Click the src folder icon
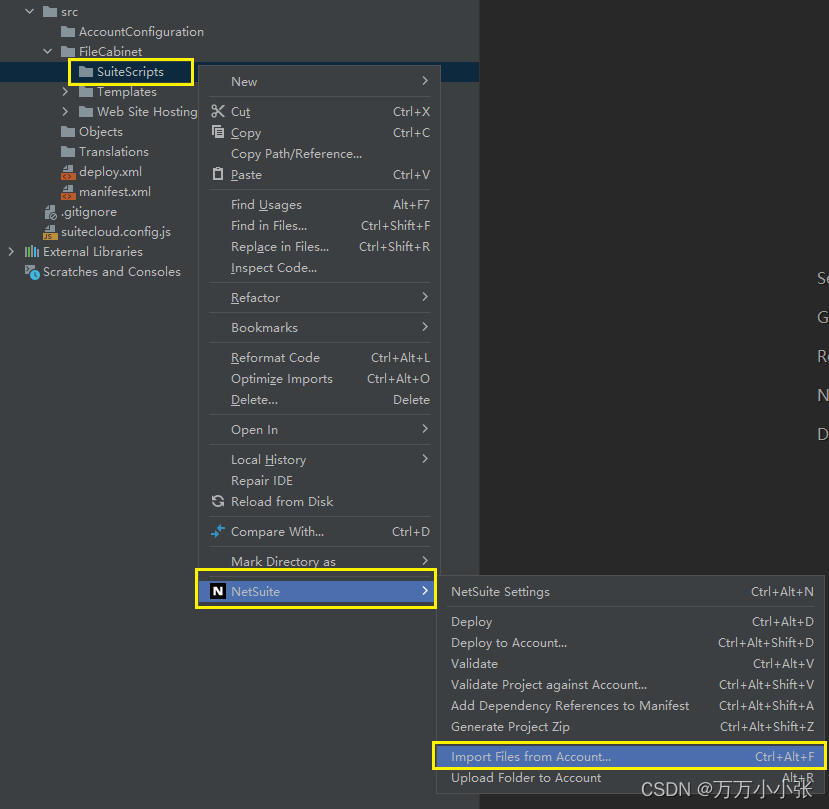Viewport: 829px width, 809px height. [x=50, y=12]
